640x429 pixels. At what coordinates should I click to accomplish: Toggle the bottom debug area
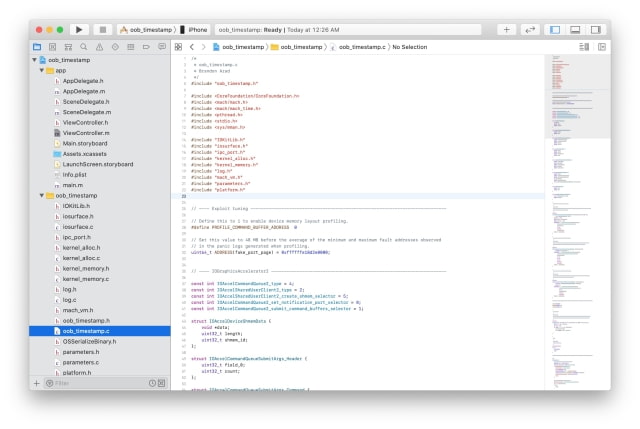coord(576,30)
